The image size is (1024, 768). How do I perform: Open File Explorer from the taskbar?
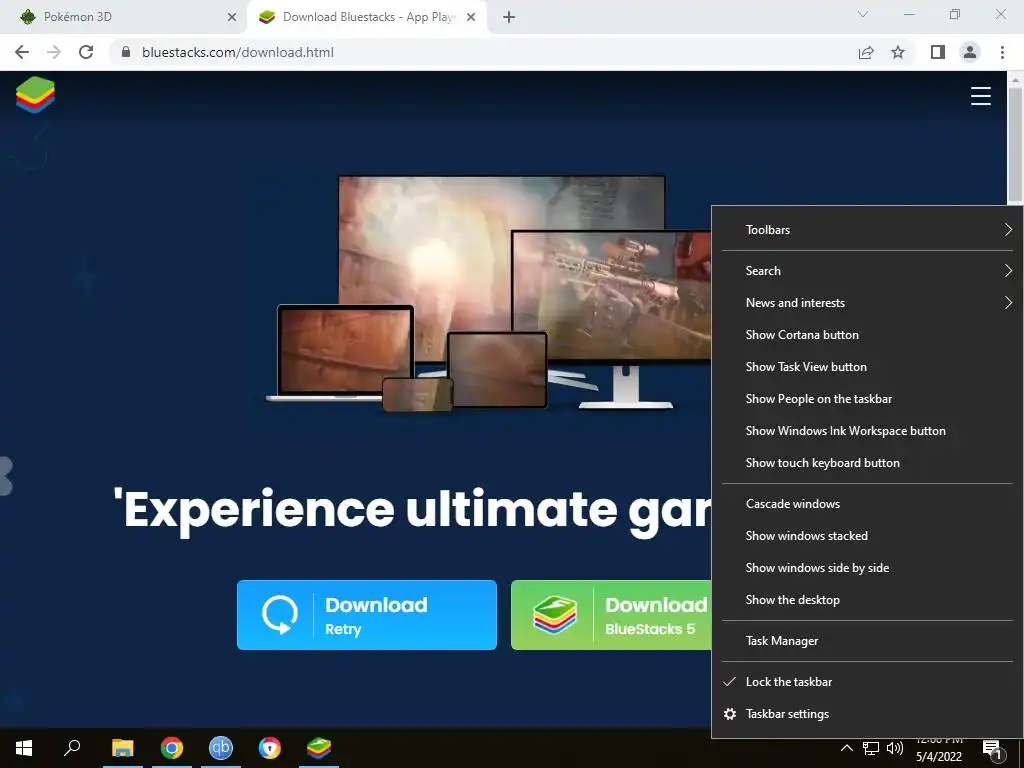122,748
